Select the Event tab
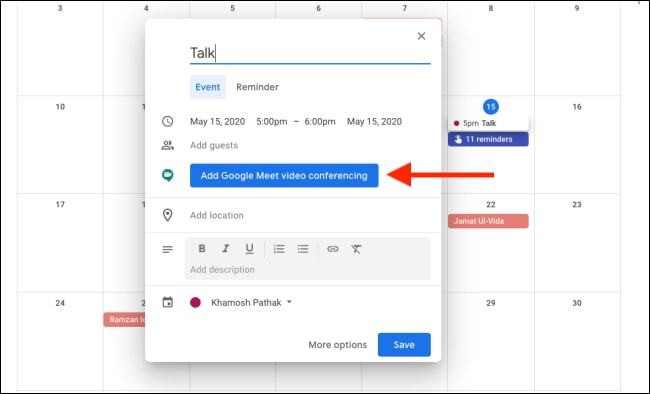This screenshot has height=394, width=650. pyautogui.click(x=208, y=87)
